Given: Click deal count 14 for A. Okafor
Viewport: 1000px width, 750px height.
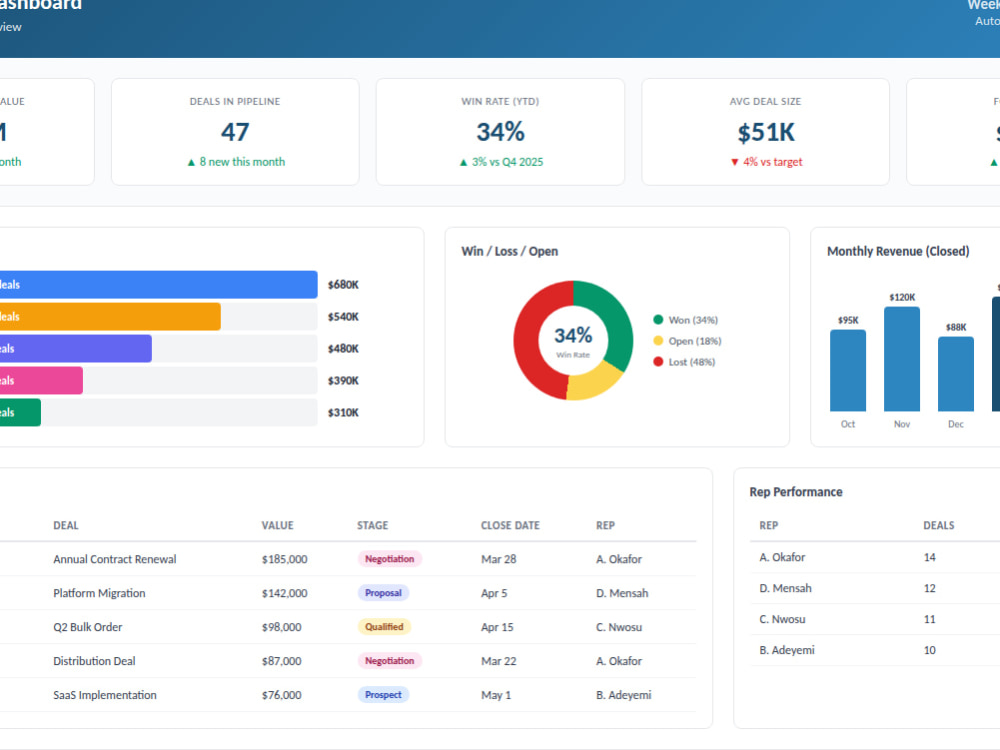Looking at the screenshot, I should tap(929, 557).
